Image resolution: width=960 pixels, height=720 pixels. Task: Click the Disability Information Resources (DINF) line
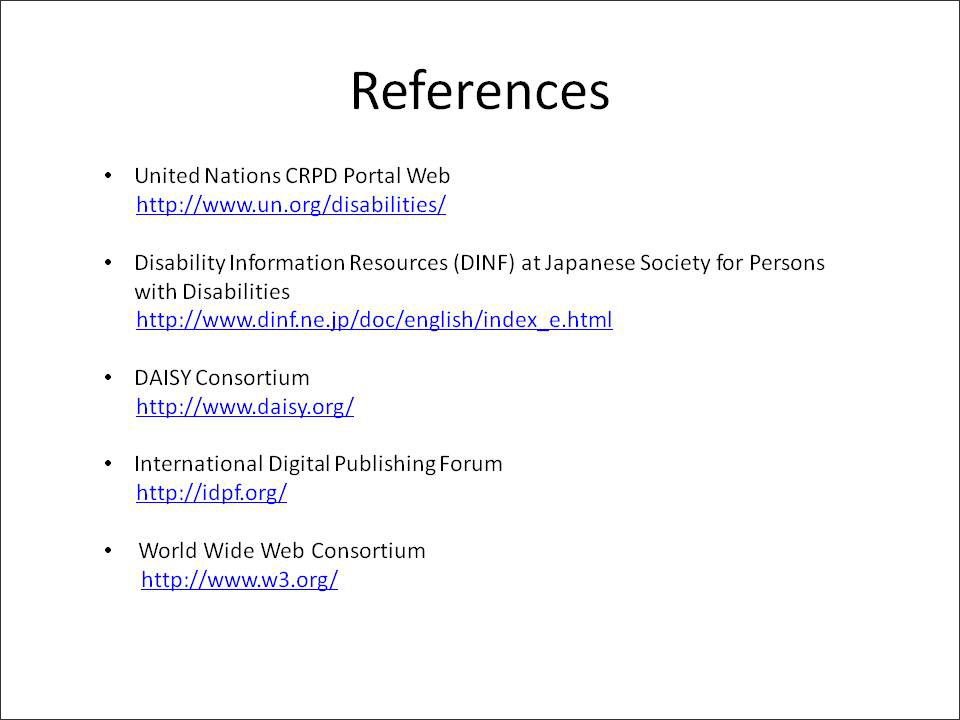coord(479,263)
